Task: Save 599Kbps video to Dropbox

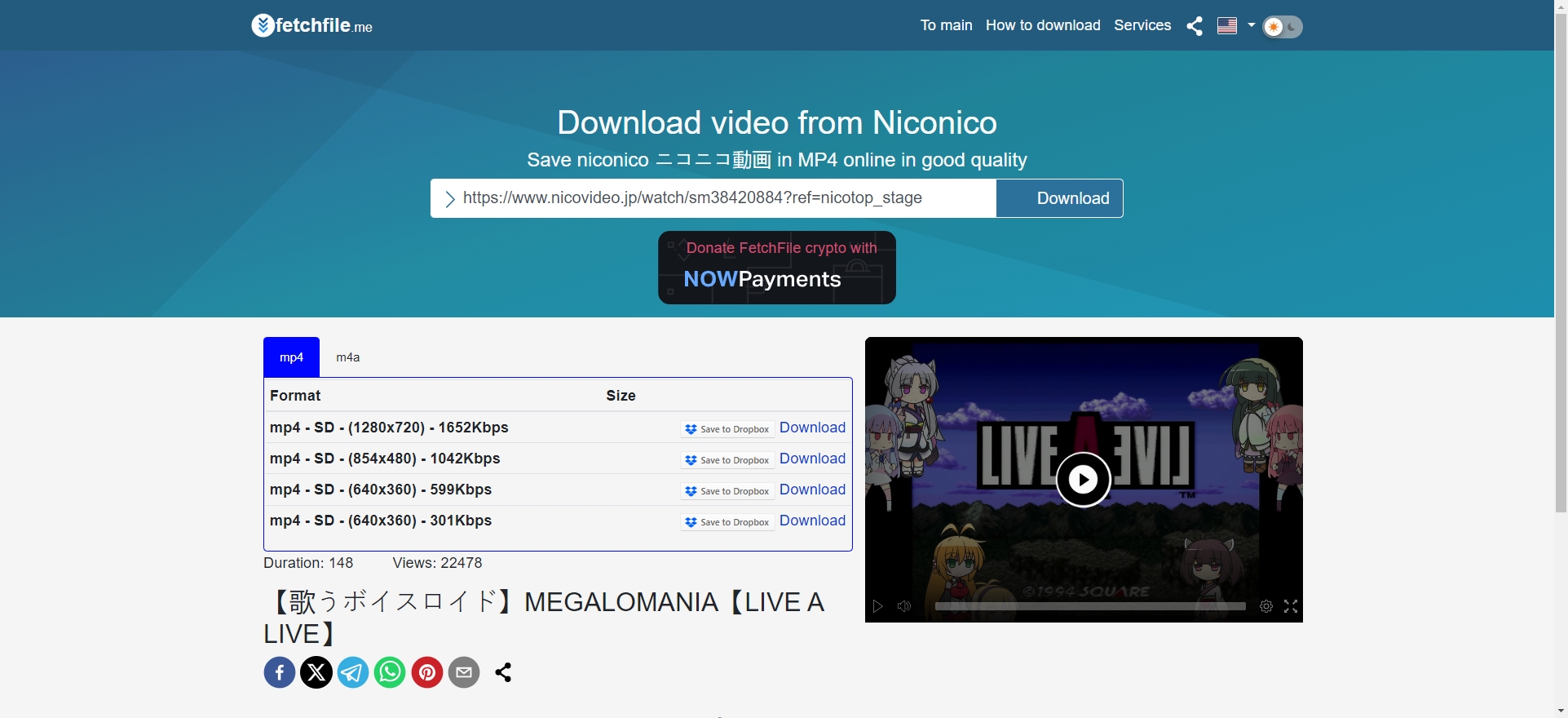Action: coord(727,491)
